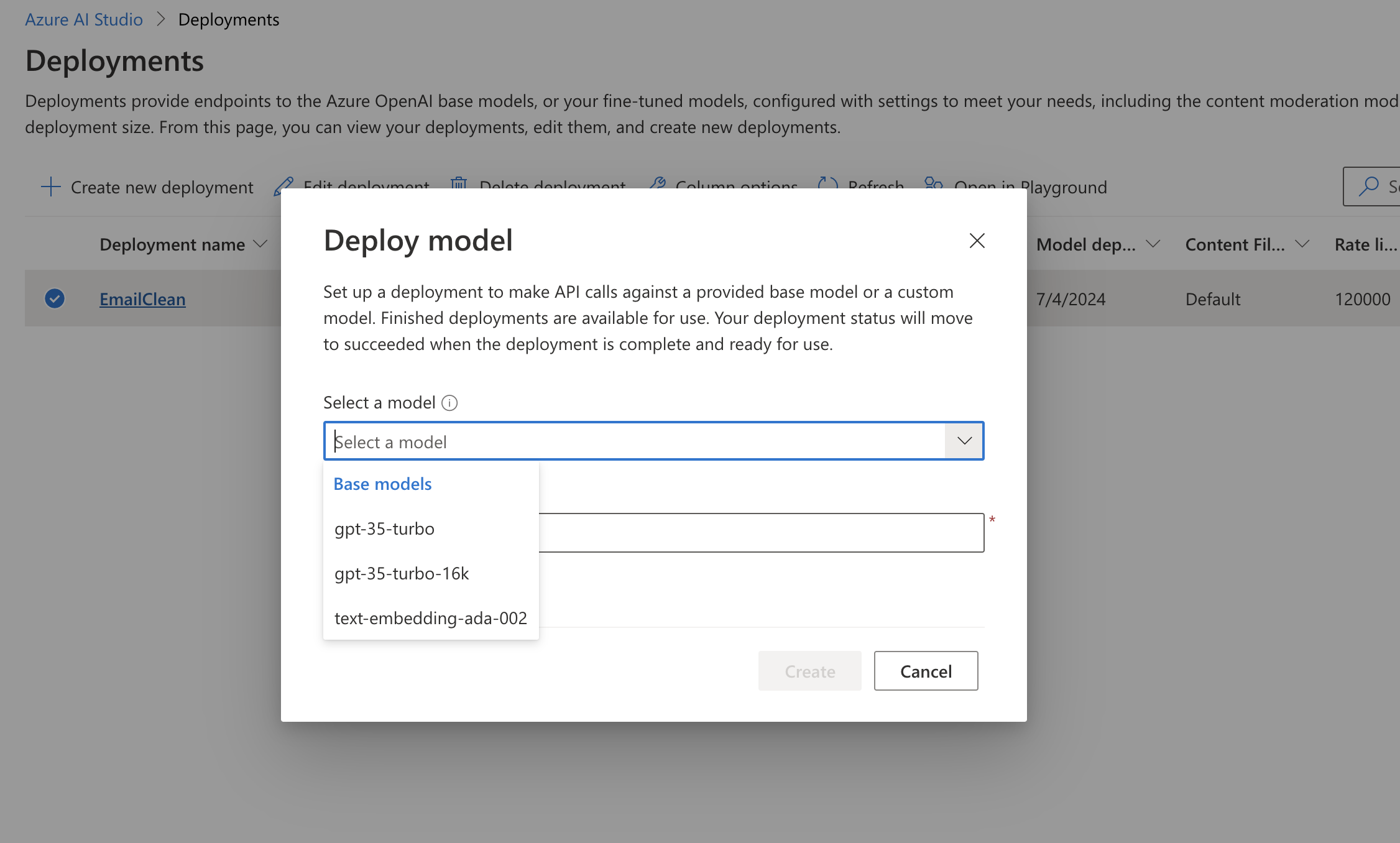Screen dimensions: 1400x843
Task: Click the Refresh circular arrow icon
Action: [x=827, y=183]
